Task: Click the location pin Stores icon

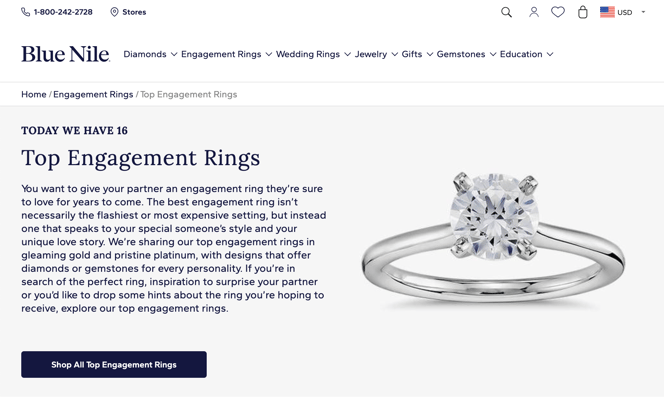Action: pos(114,12)
